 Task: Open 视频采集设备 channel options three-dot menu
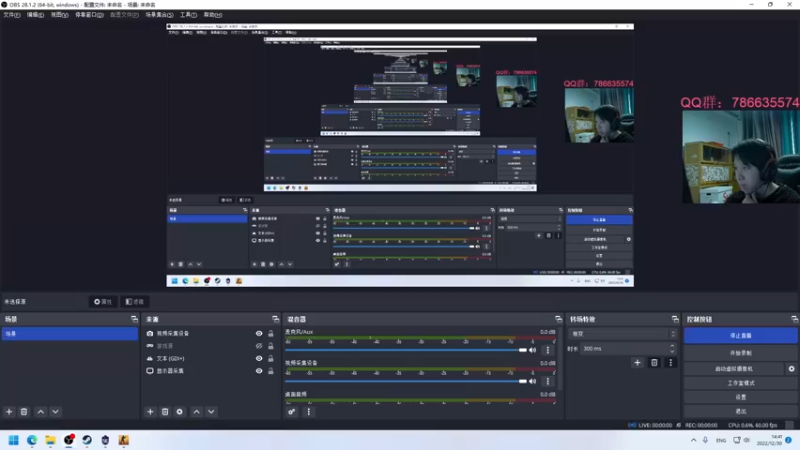pyautogui.click(x=547, y=381)
